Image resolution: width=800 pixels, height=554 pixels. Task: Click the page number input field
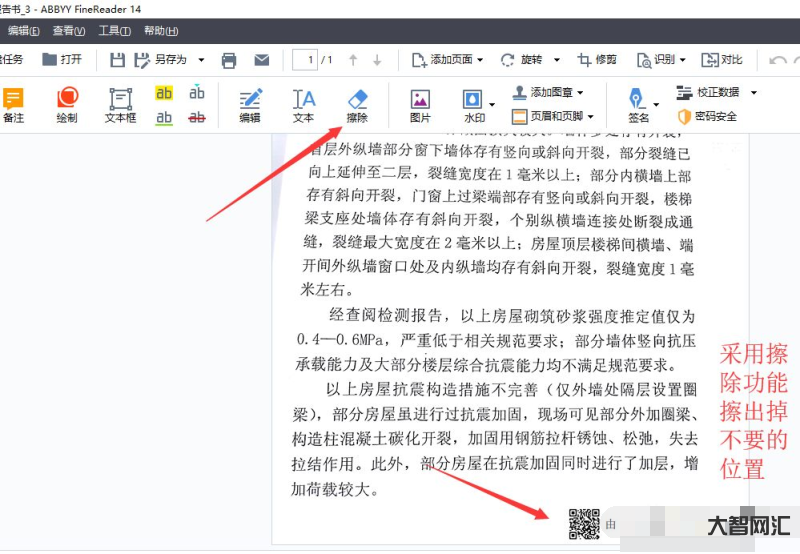point(311,60)
